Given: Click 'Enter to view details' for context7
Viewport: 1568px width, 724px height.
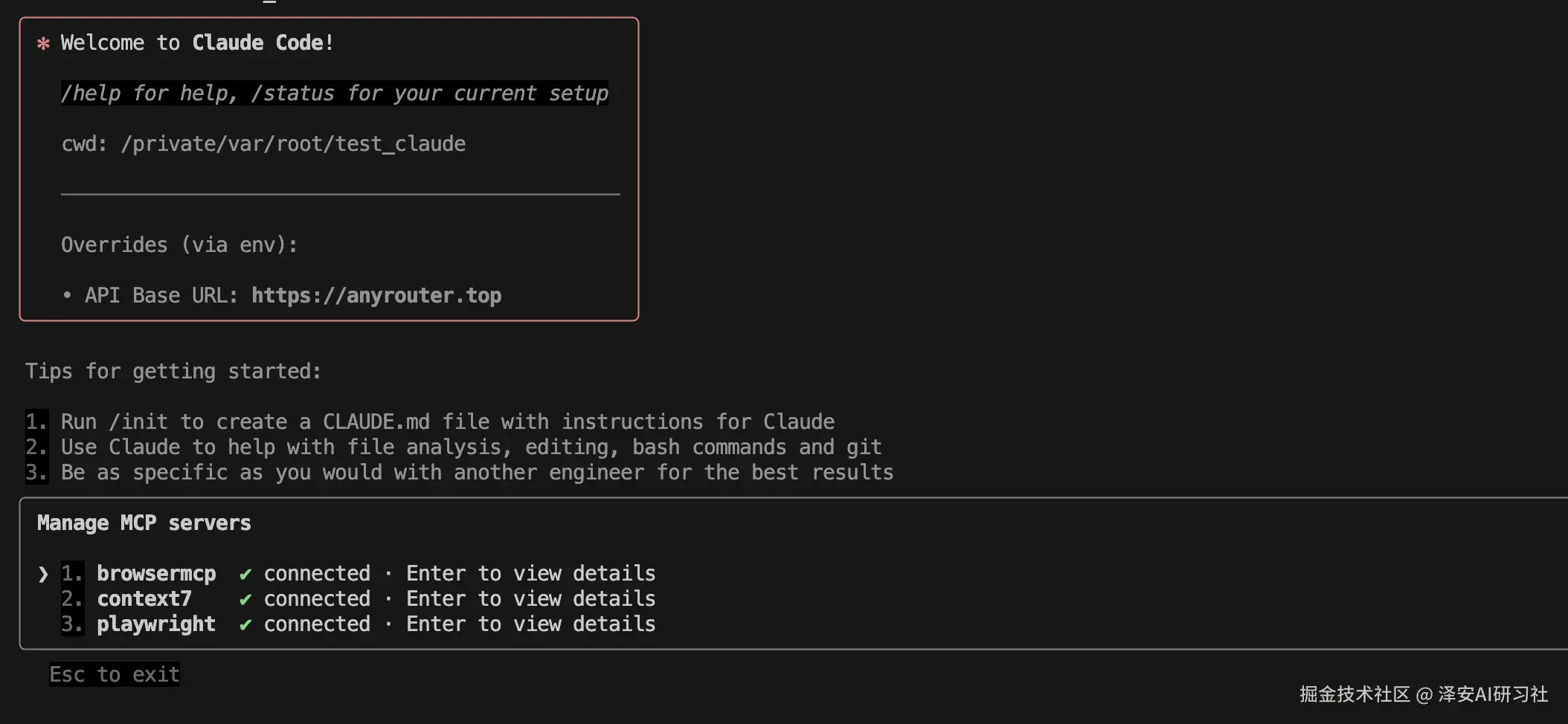Looking at the screenshot, I should (531, 599).
